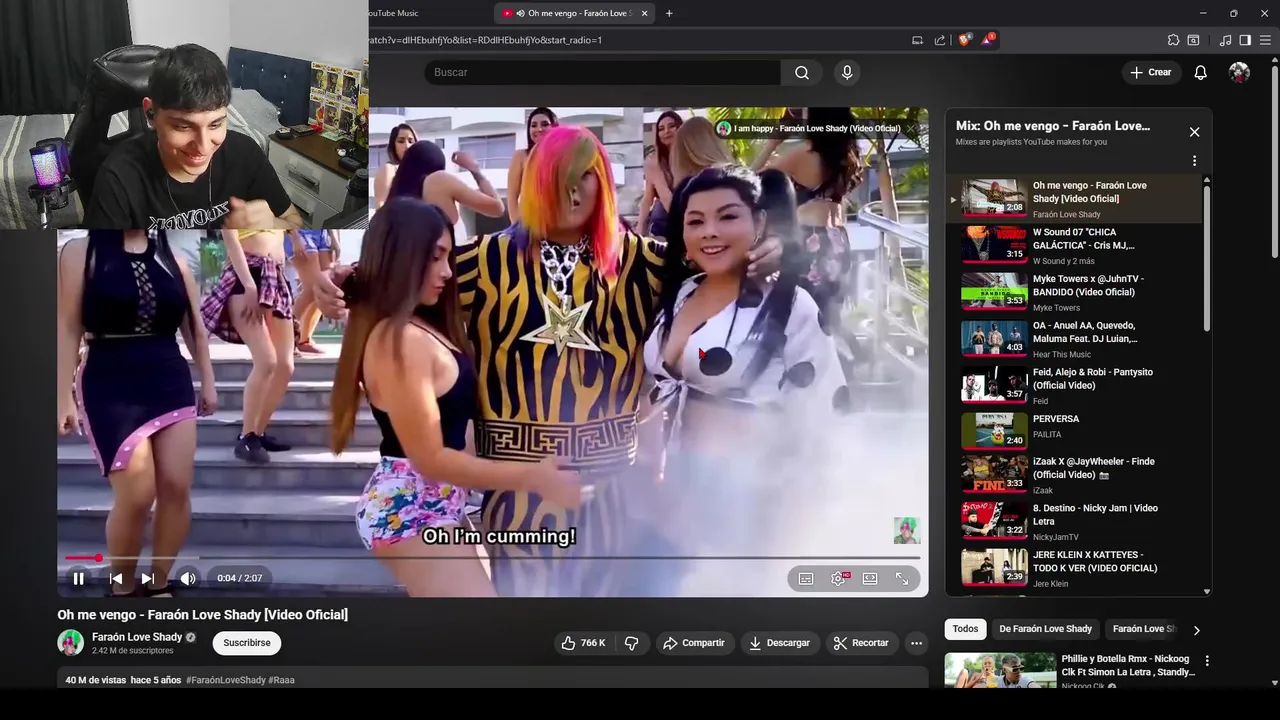Viewport: 1280px width, 720px height.
Task: Play iZaak Finde from the mix
Action: (x=1075, y=474)
